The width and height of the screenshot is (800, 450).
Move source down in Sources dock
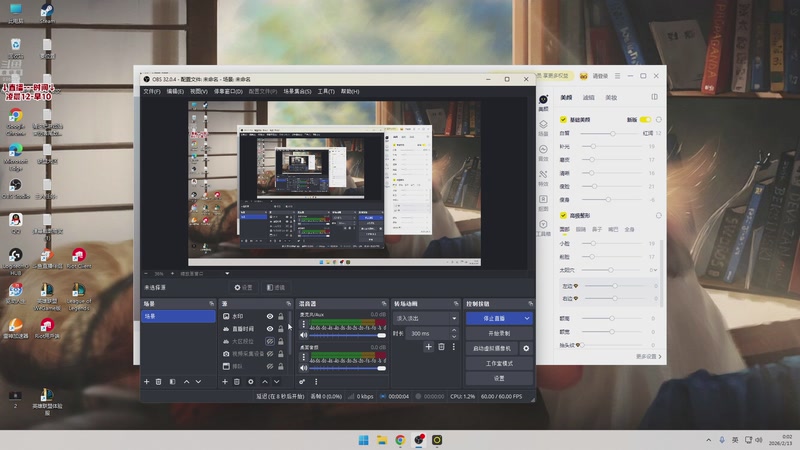click(277, 382)
